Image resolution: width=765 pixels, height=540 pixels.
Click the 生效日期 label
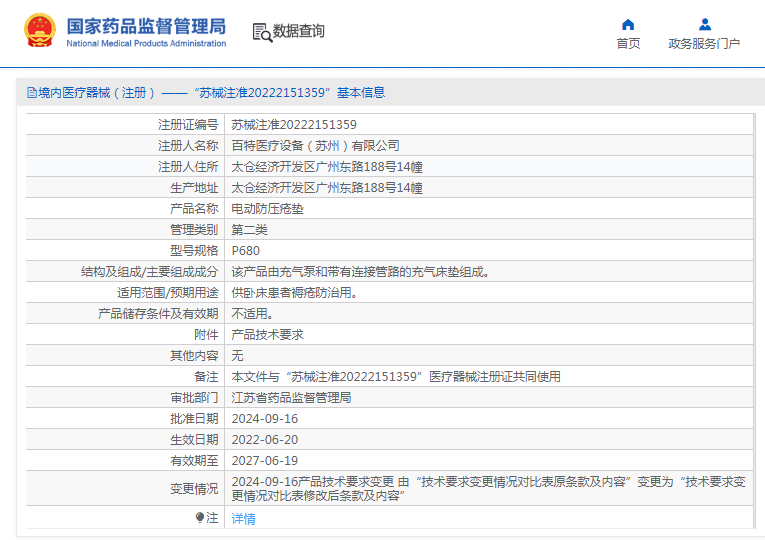tap(194, 440)
